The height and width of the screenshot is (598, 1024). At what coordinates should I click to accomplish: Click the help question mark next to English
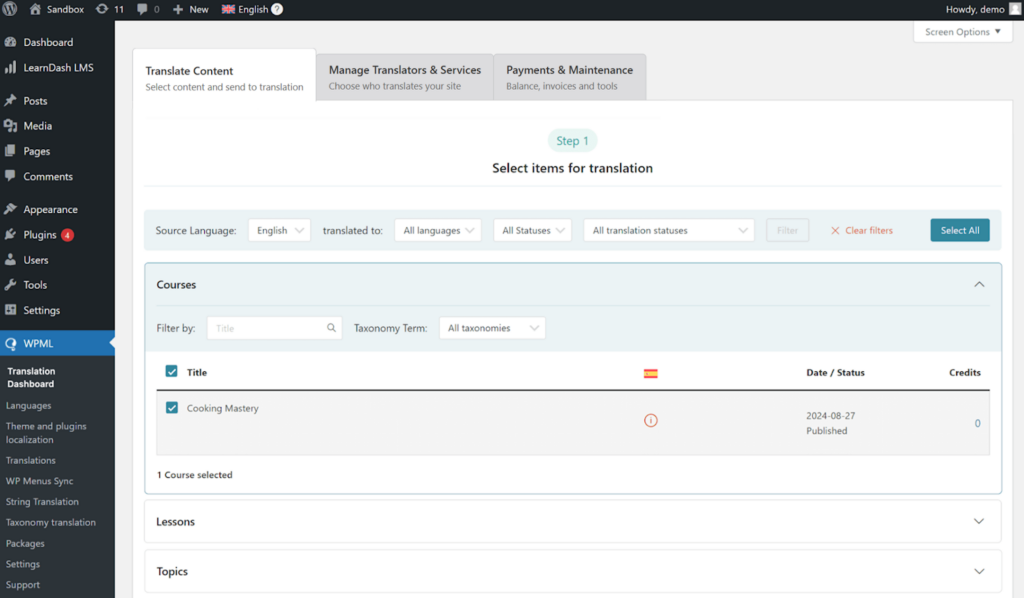(277, 9)
